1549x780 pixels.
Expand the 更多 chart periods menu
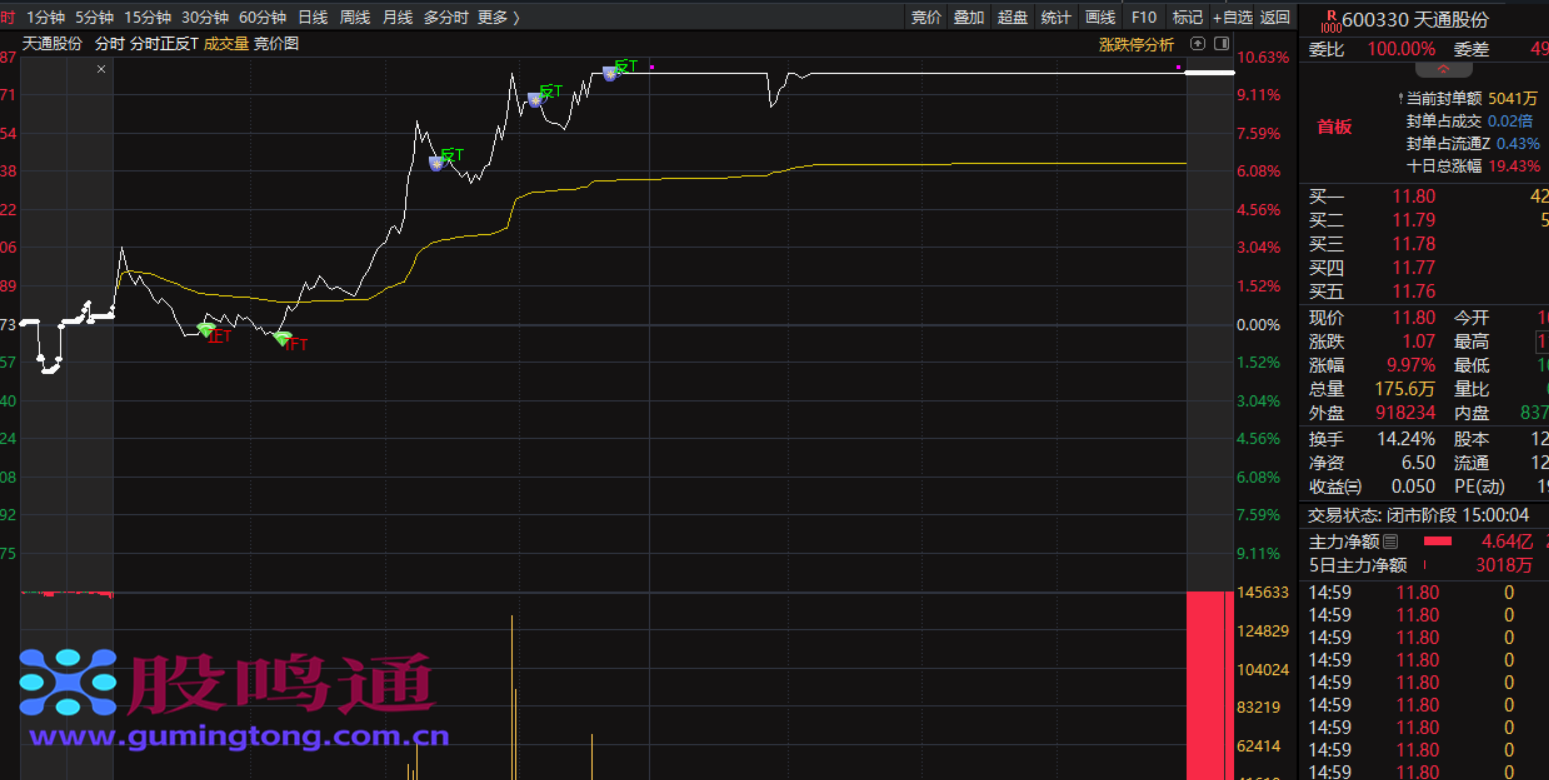[498, 17]
